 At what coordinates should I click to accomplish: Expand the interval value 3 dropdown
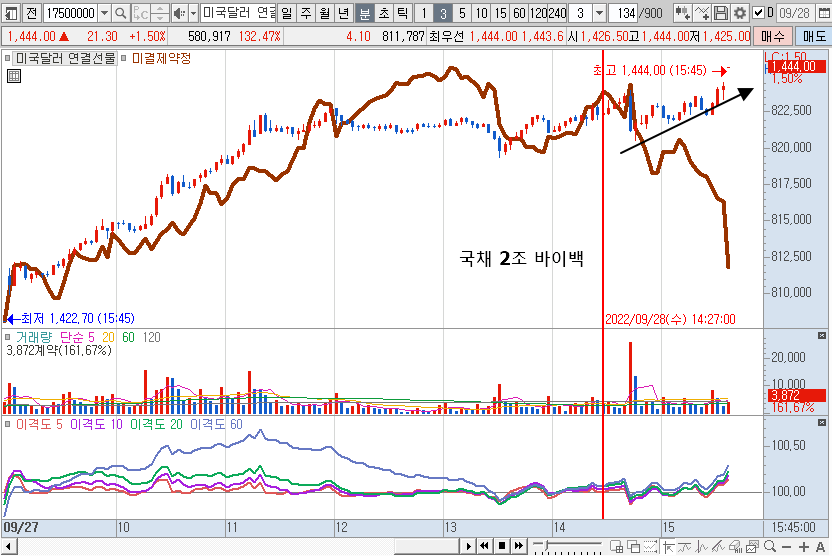[x=599, y=13]
